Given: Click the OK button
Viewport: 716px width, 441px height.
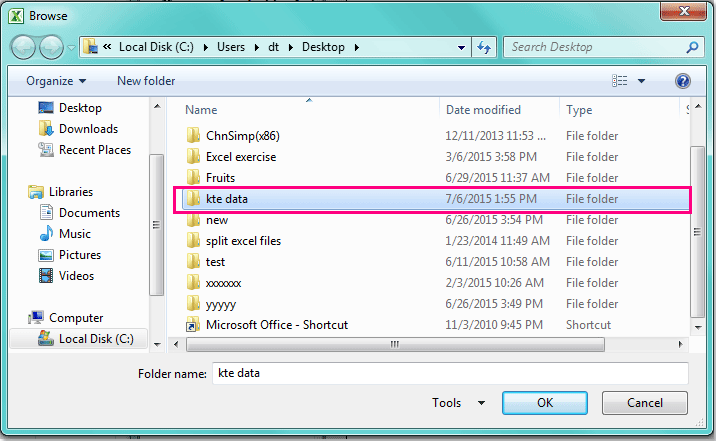Looking at the screenshot, I should coord(544,403).
